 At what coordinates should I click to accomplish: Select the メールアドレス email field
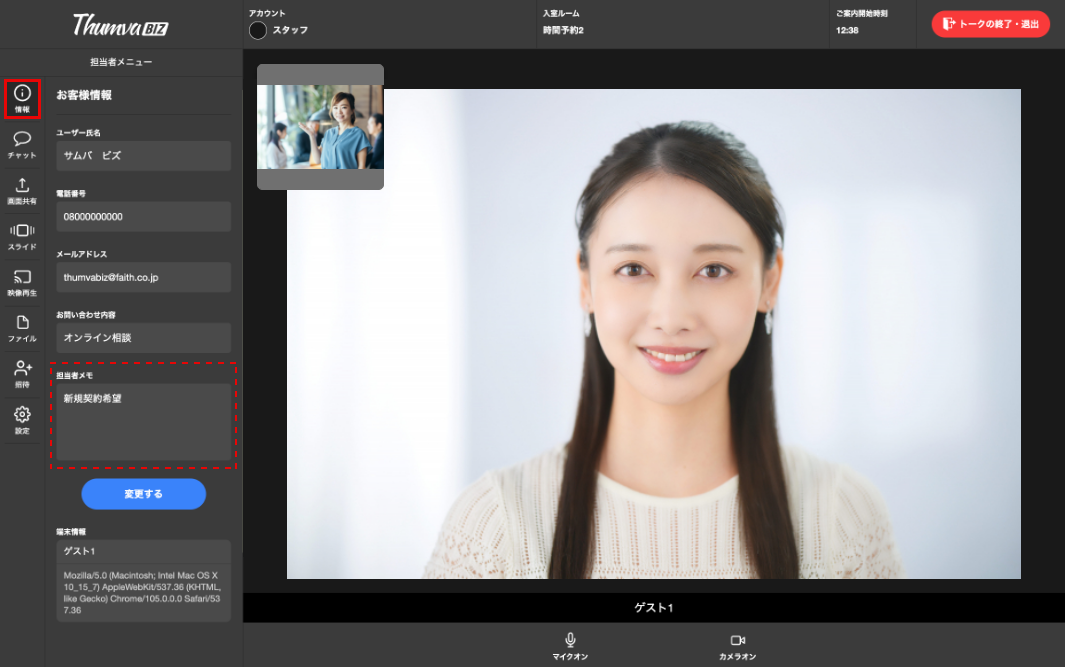(143, 277)
